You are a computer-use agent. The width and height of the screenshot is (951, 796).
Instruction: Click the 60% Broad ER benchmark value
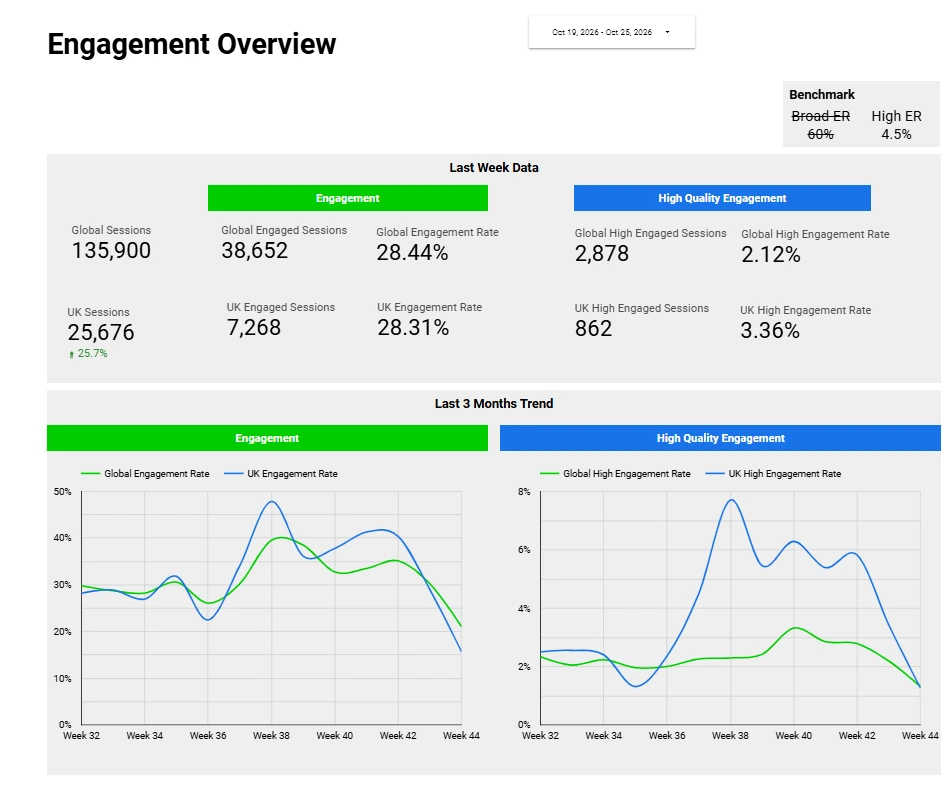point(821,134)
